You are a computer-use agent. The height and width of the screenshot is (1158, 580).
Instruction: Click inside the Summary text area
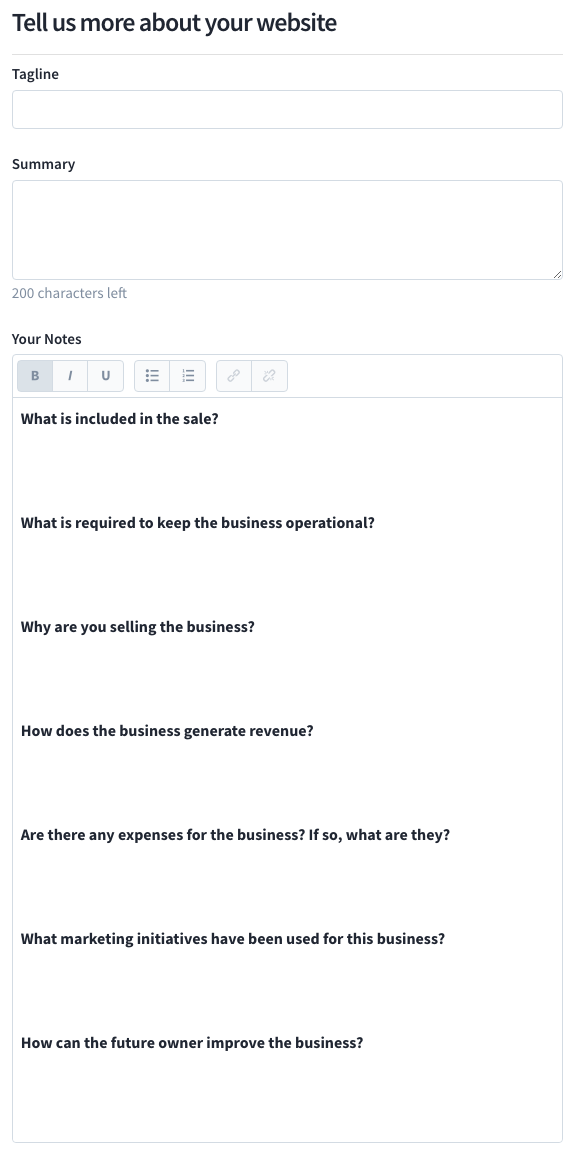(x=287, y=230)
